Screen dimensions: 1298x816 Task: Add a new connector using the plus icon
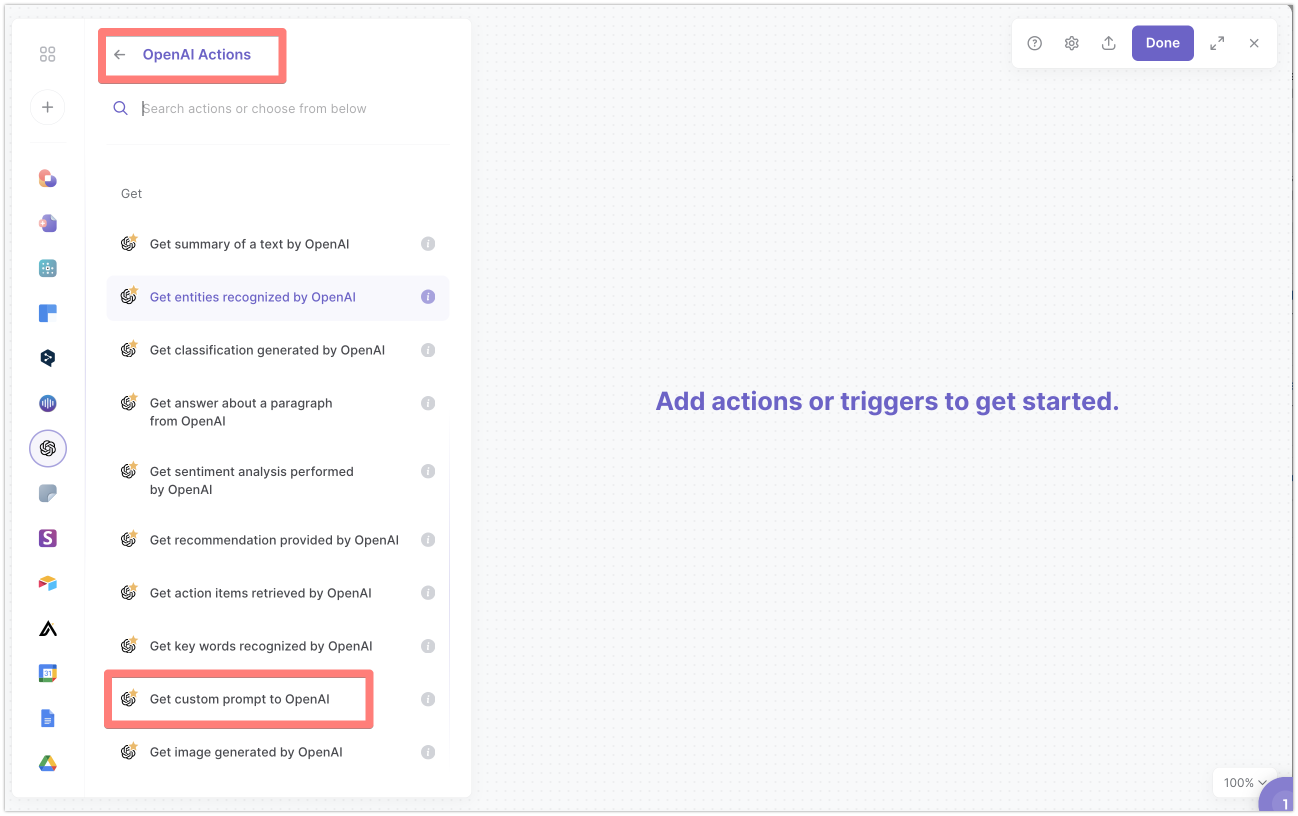pyautogui.click(x=48, y=107)
